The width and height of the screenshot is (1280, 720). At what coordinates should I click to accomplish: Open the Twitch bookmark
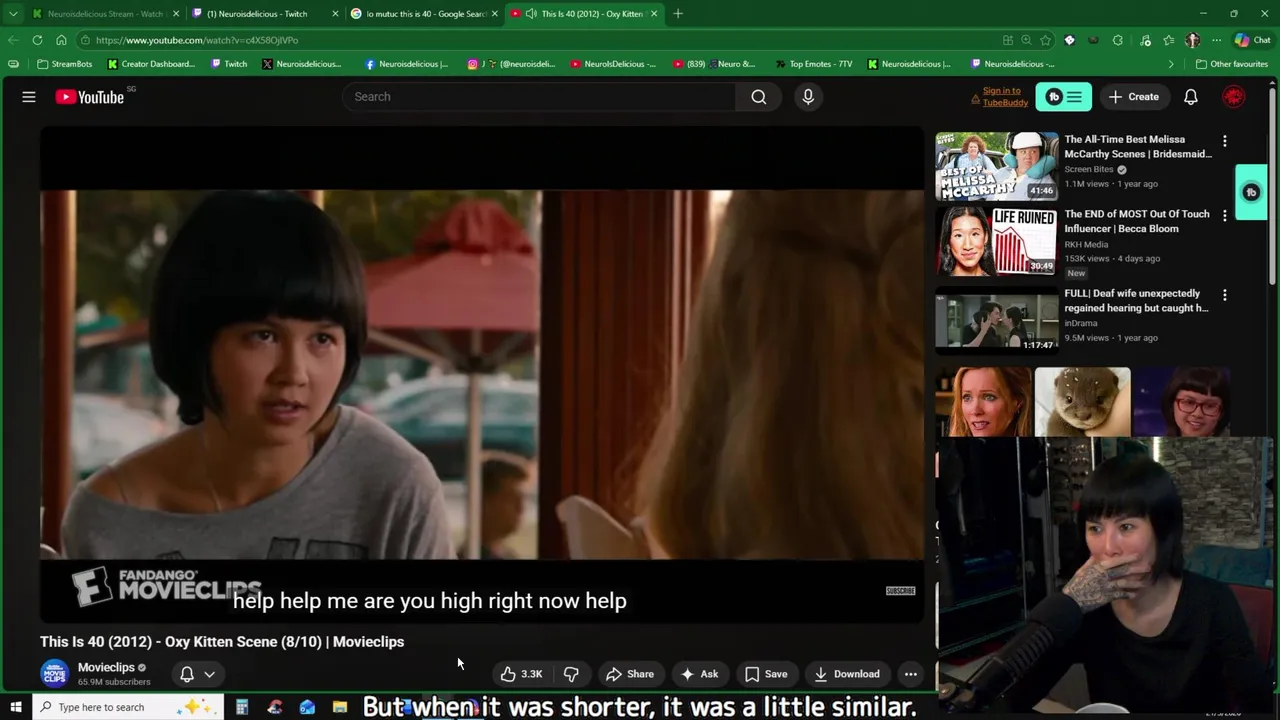229,64
